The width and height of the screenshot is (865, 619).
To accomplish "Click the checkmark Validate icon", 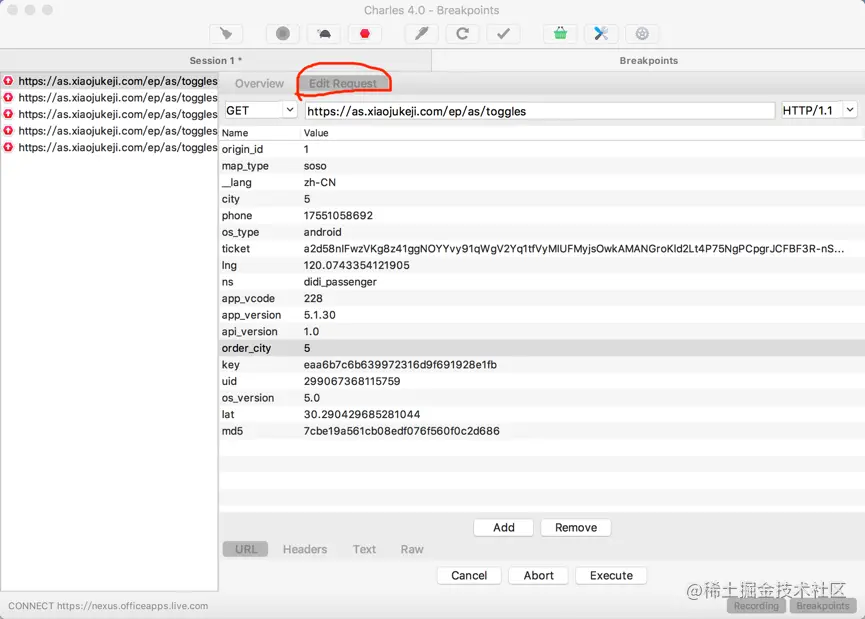I will coord(503,34).
